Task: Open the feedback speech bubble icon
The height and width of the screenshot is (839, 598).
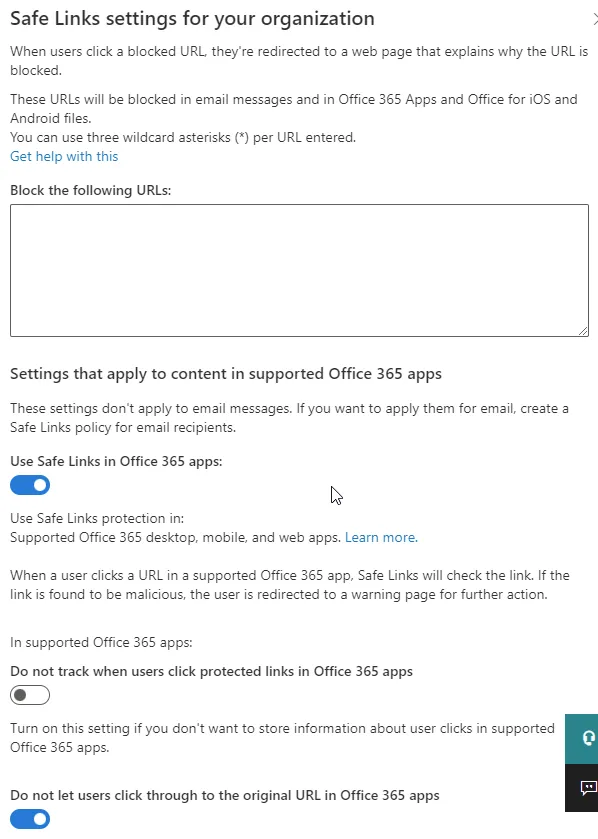Action: pyautogui.click(x=587, y=787)
